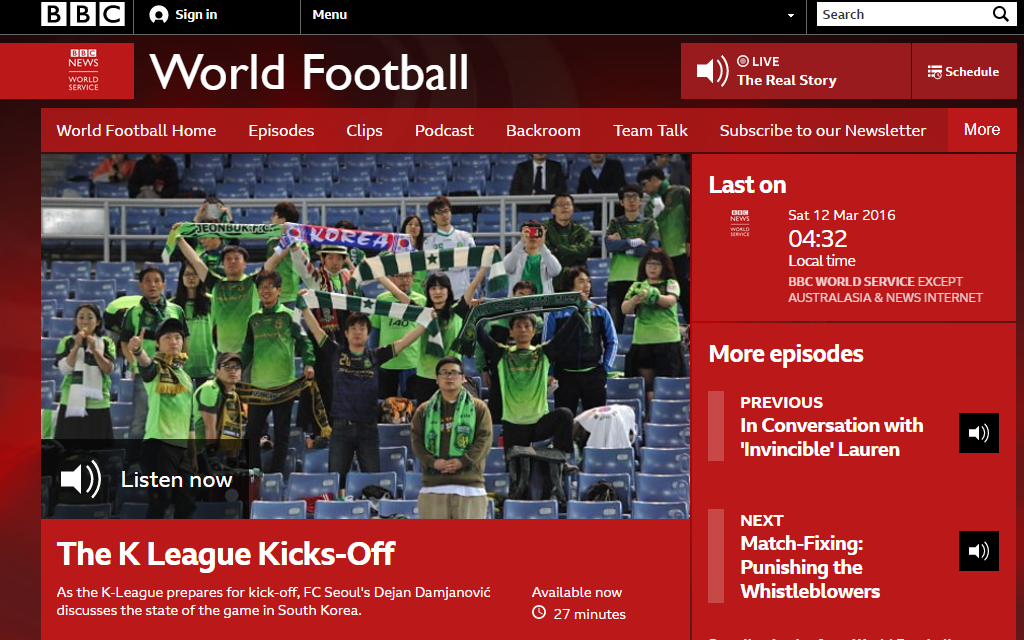Click the Sign in account icon
The width and height of the screenshot is (1024, 640).
158,15
